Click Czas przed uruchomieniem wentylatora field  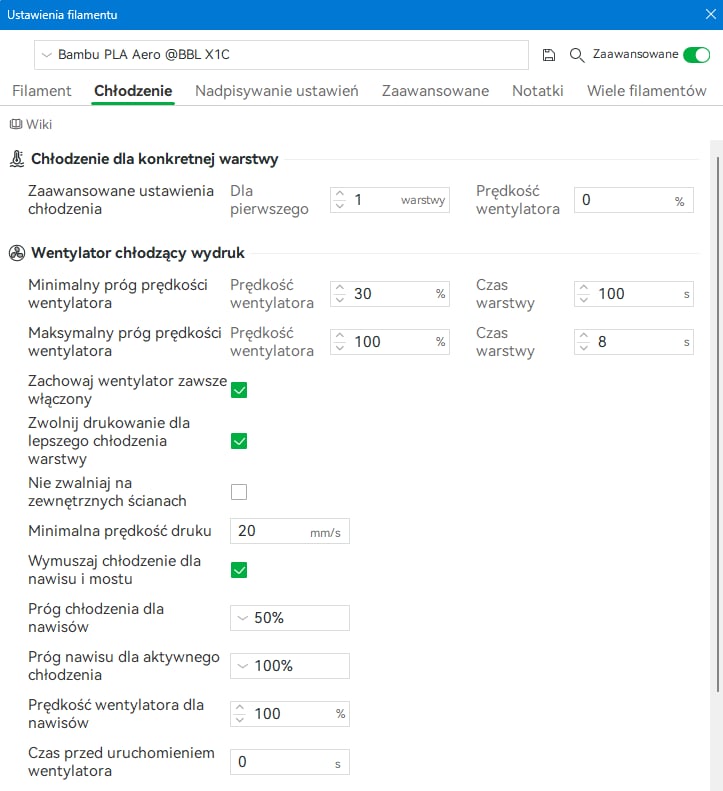pyautogui.click(x=290, y=762)
